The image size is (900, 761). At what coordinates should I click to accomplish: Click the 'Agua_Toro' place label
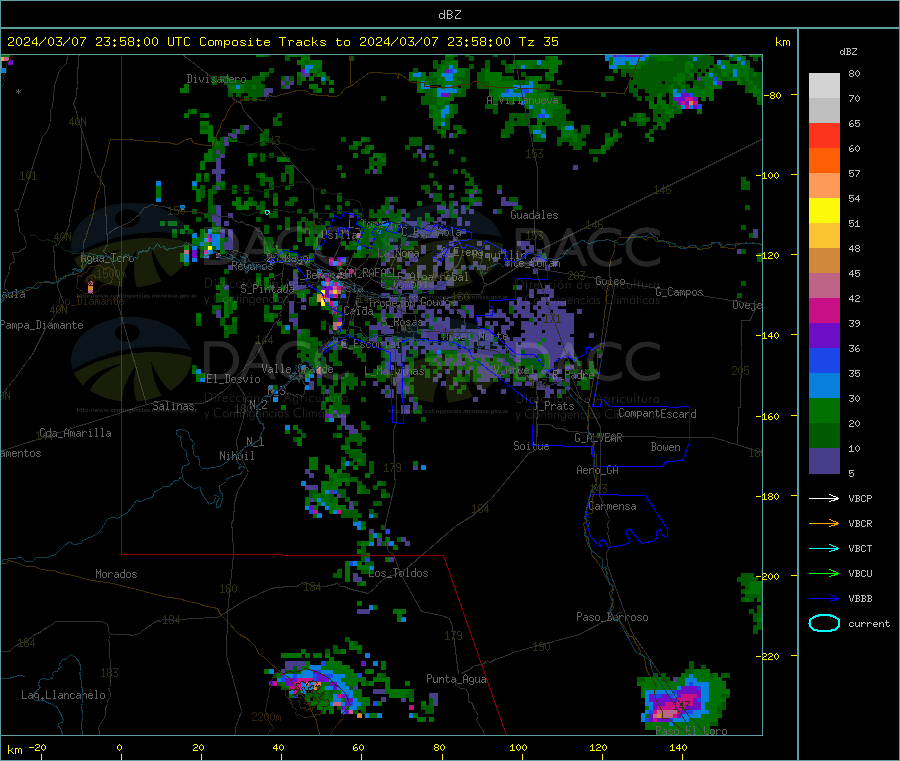pos(107,258)
